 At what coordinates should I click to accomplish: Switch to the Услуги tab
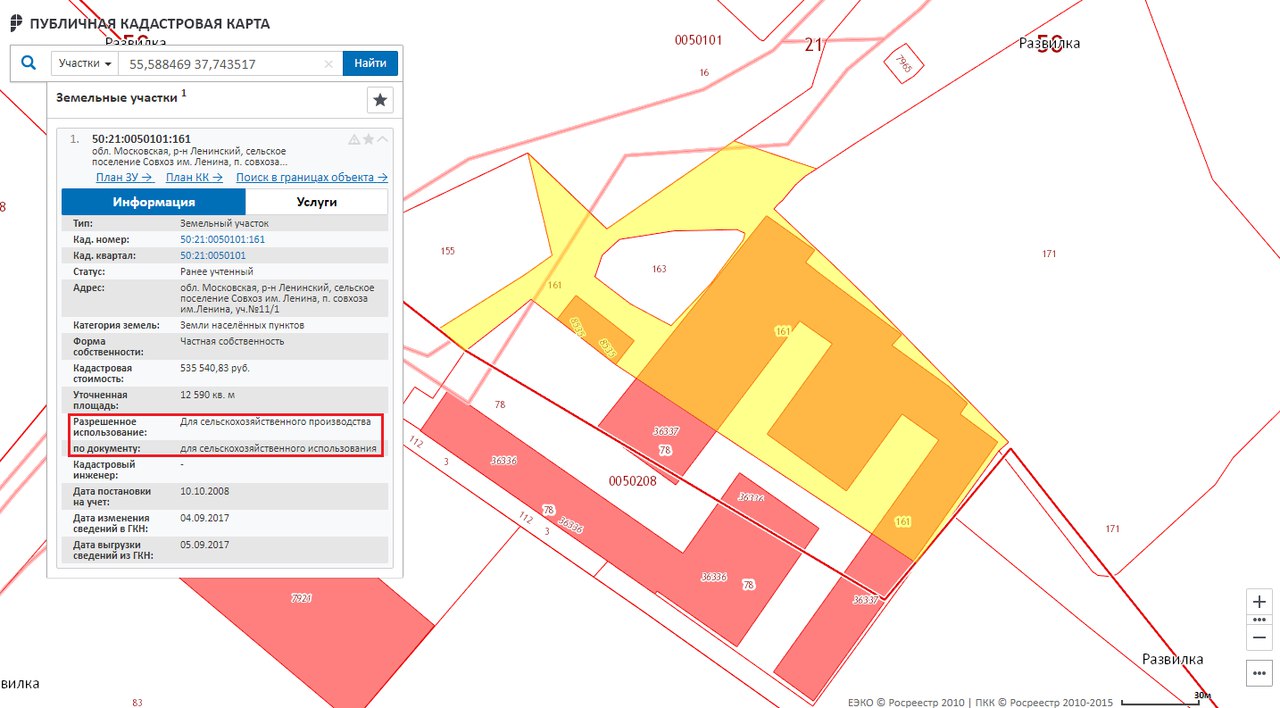pyautogui.click(x=316, y=202)
